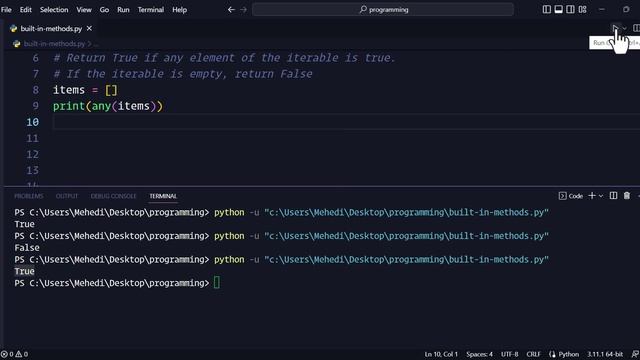Go forward with the right arrow

(243, 9)
